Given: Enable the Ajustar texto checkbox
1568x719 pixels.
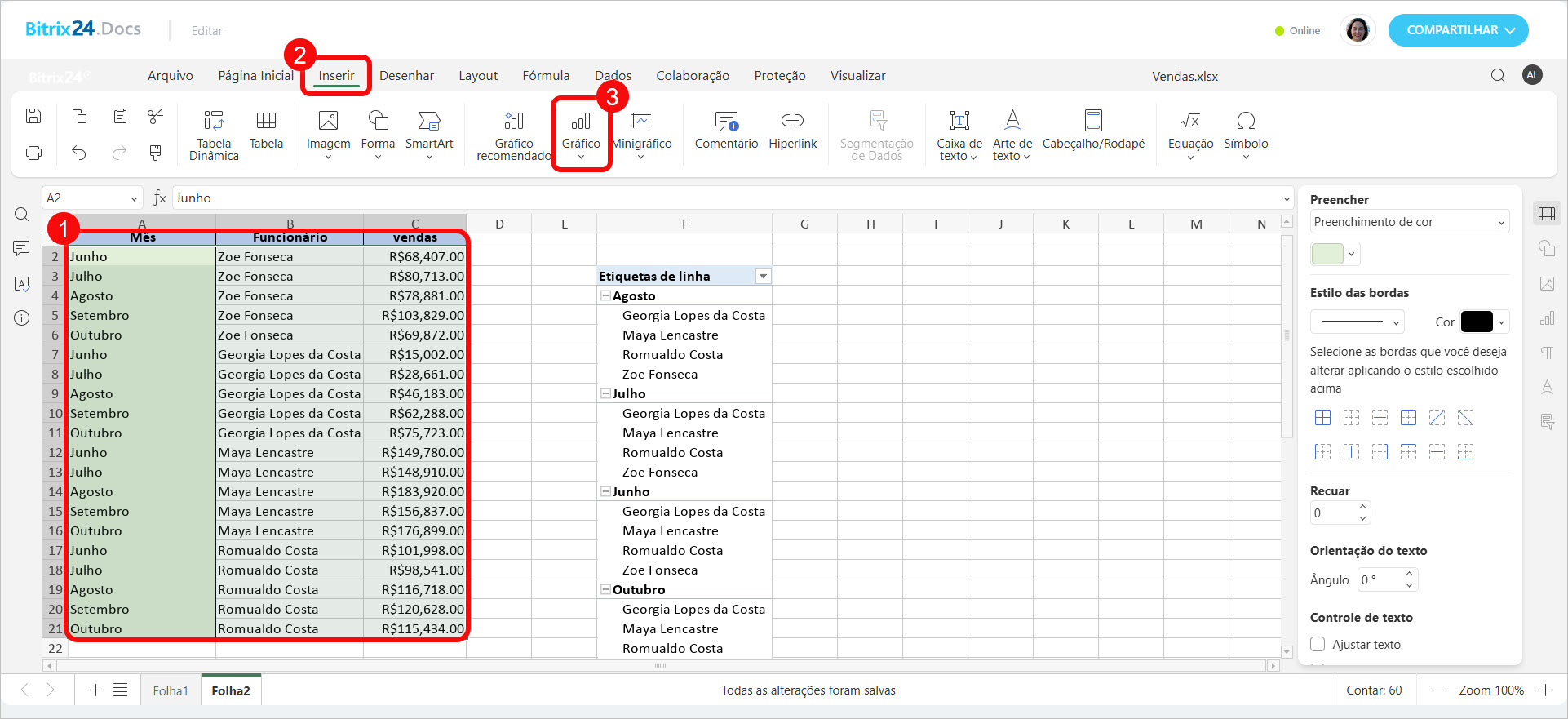Looking at the screenshot, I should (1318, 645).
